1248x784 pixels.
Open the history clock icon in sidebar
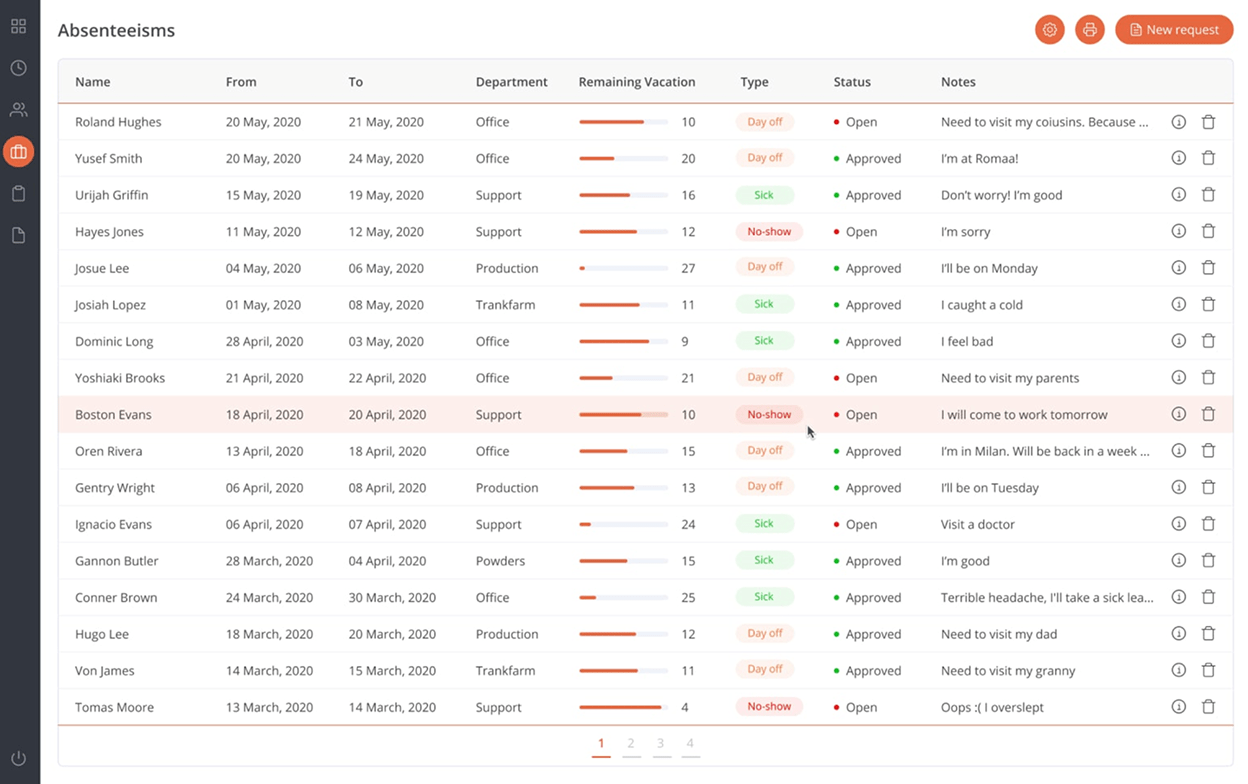18,67
